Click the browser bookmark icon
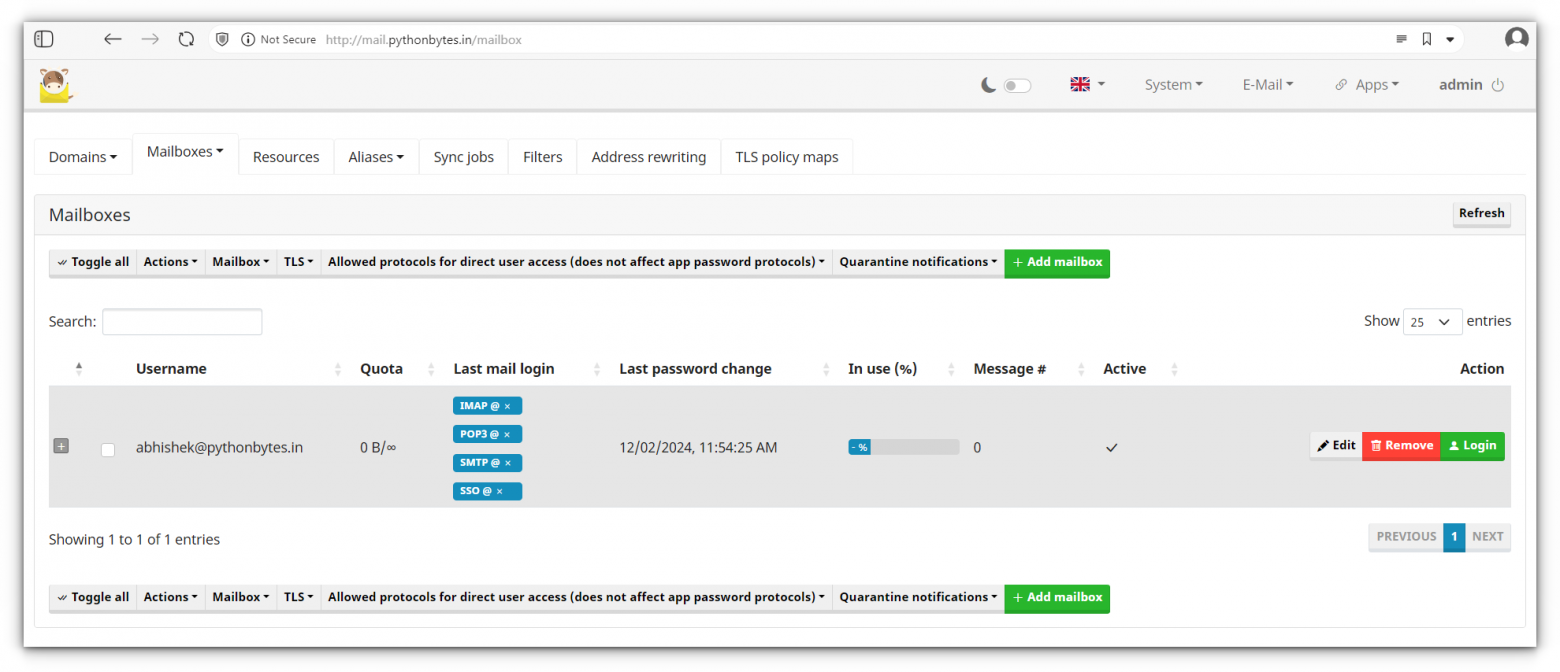This screenshot has width=1560, height=672. tap(1426, 39)
